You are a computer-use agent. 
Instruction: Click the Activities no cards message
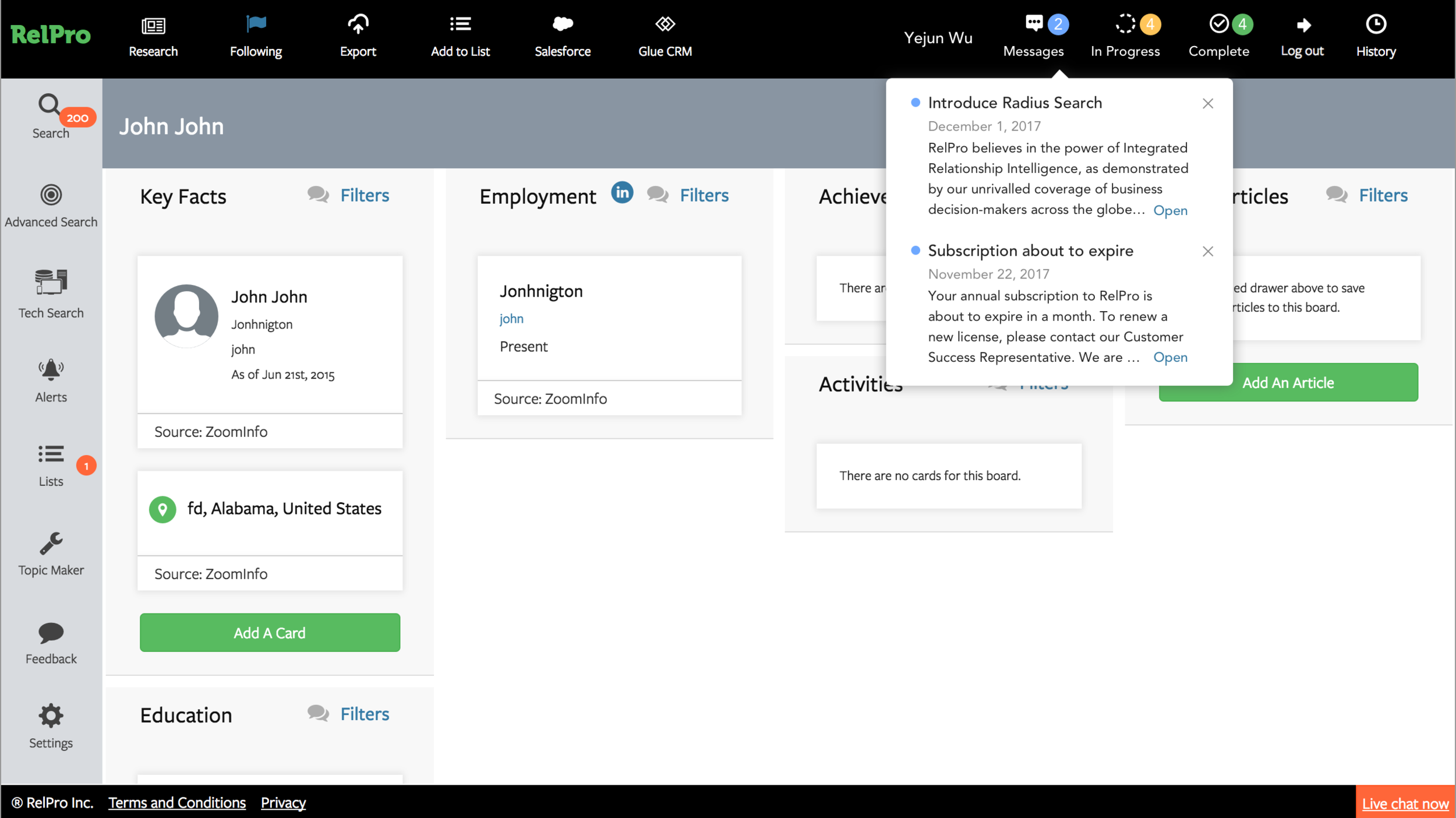click(930, 476)
